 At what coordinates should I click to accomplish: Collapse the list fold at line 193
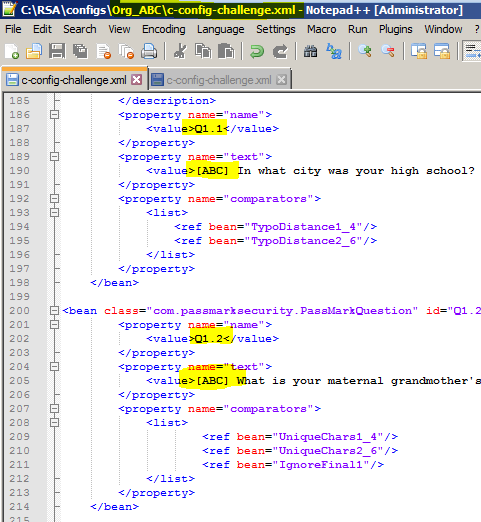coord(54,213)
